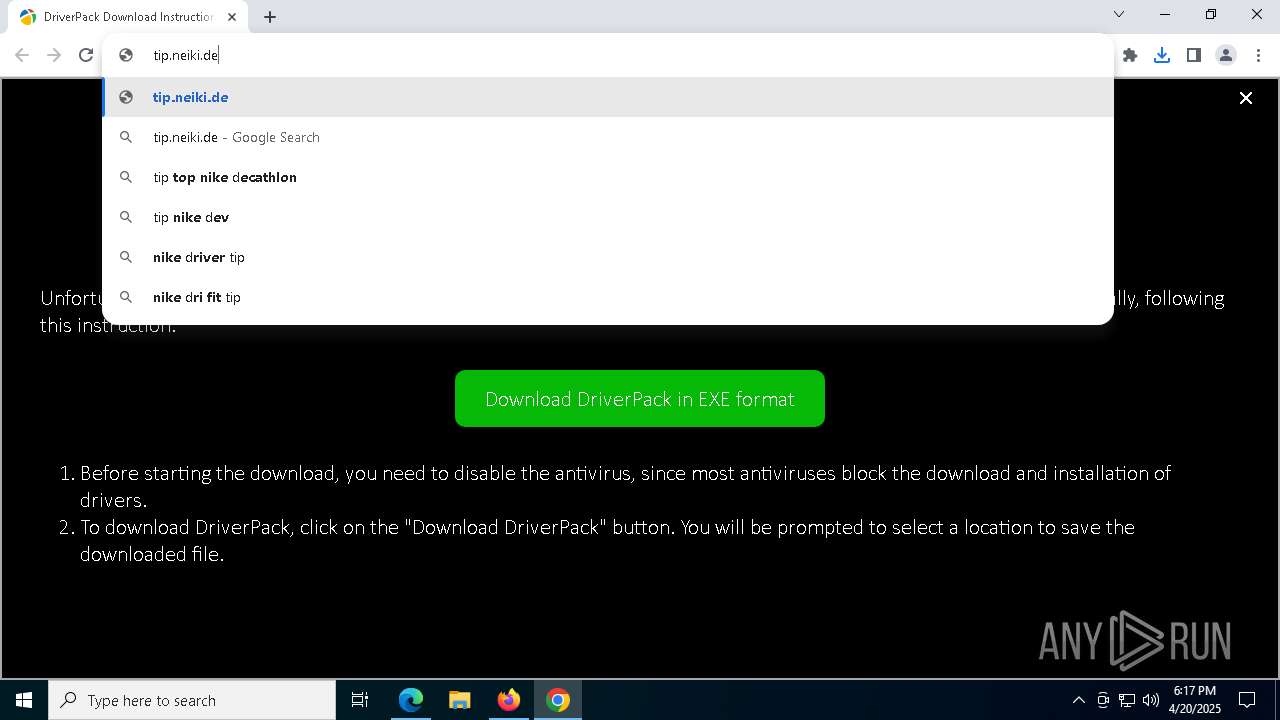This screenshot has height=720, width=1280.
Task: Click the tray device icon beside the chevron
Action: [1103, 700]
